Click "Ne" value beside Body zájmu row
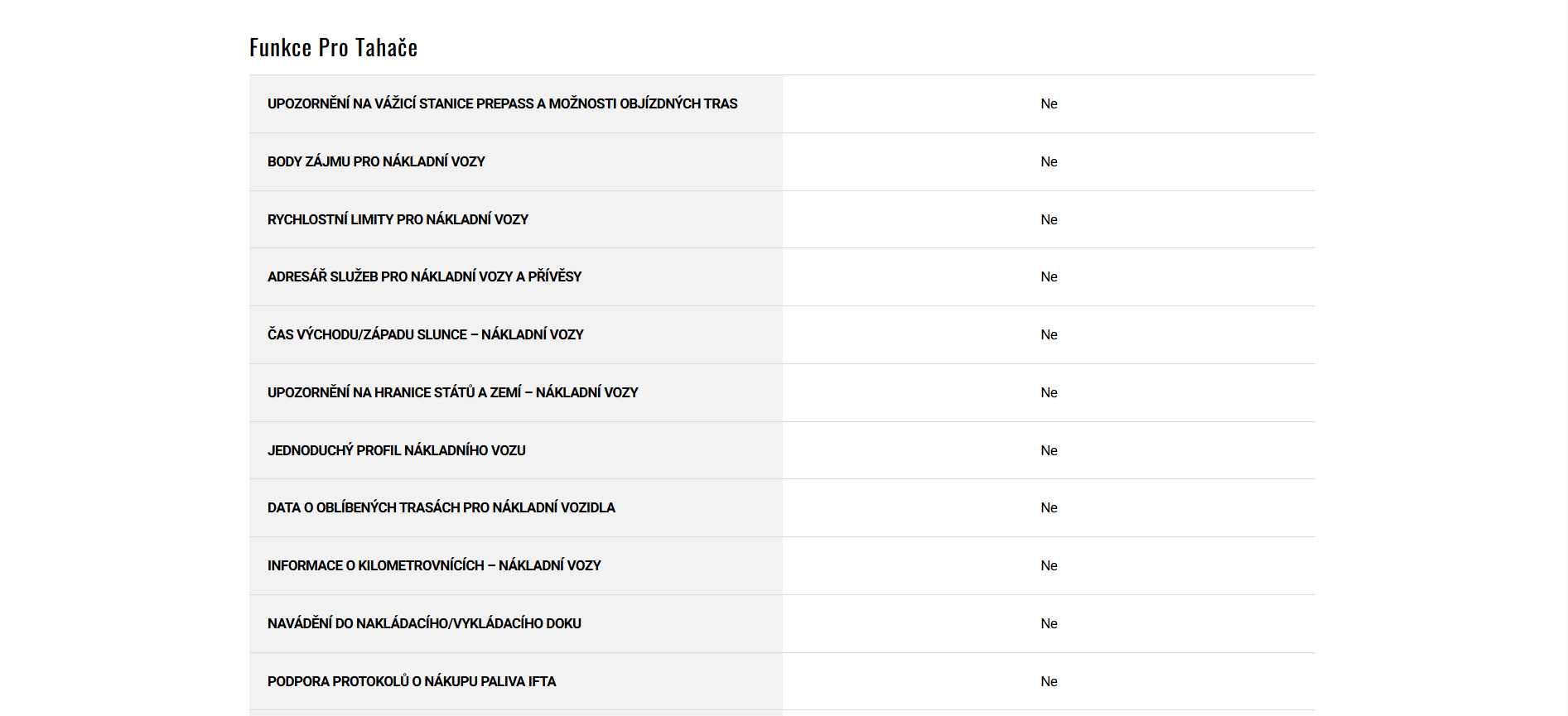 click(1049, 162)
